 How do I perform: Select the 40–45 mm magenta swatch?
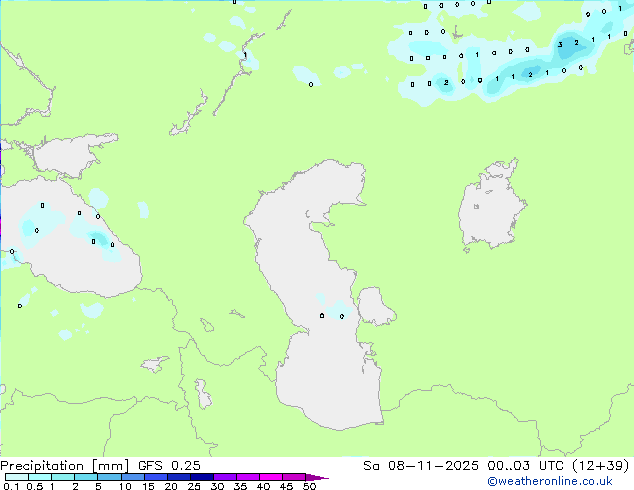271,477
